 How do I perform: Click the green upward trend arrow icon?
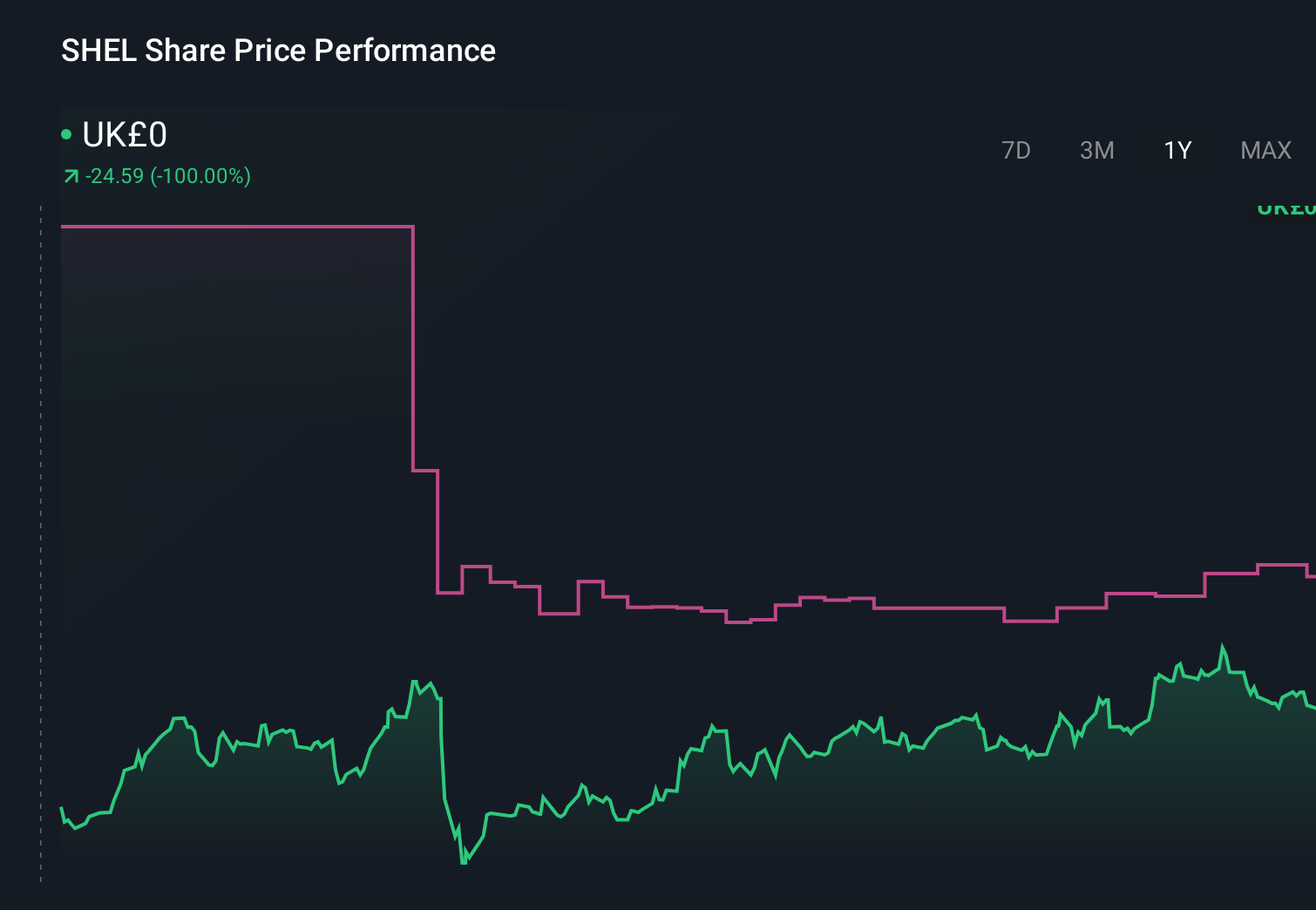point(71,176)
